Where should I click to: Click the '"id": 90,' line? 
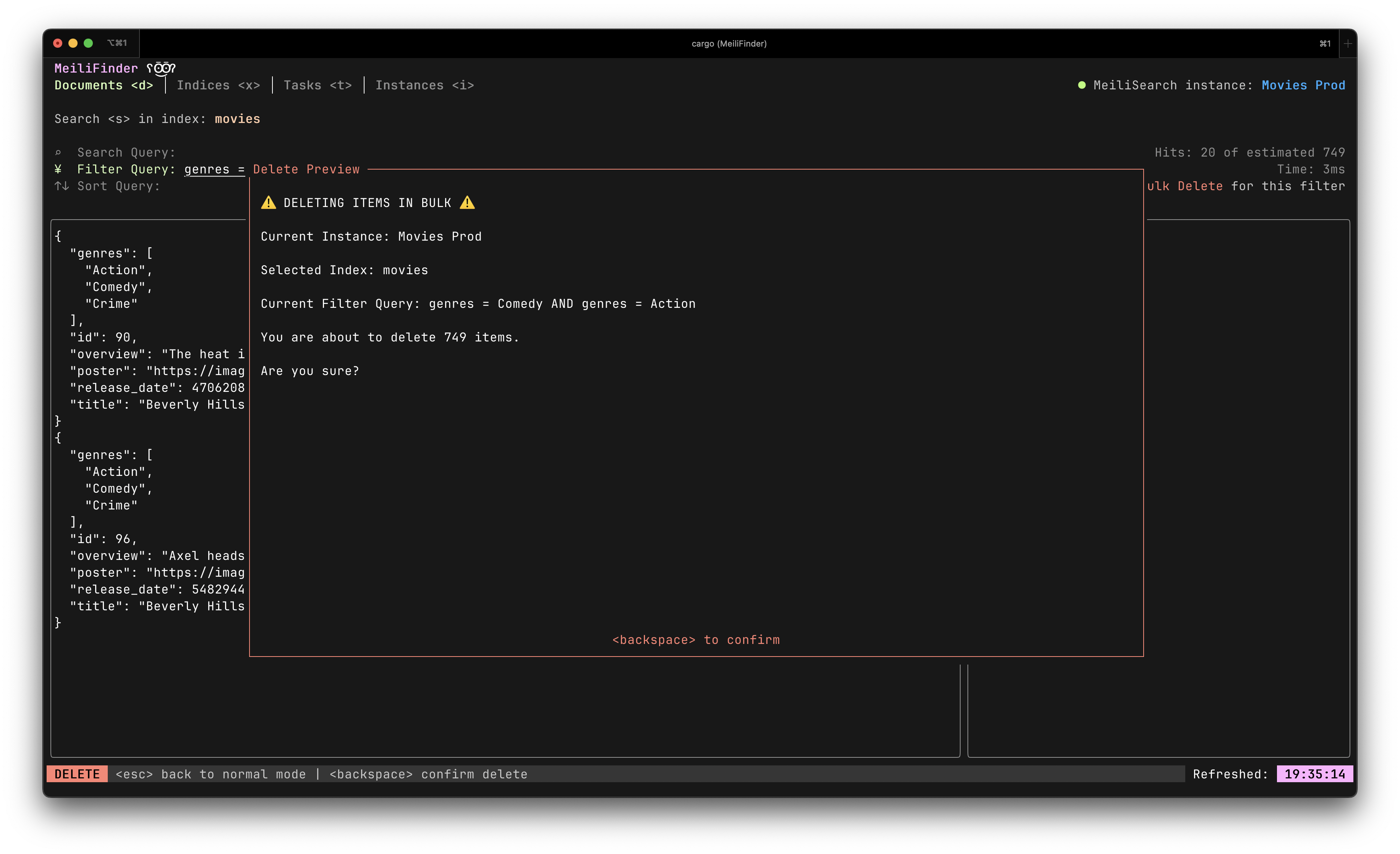click(x=104, y=337)
